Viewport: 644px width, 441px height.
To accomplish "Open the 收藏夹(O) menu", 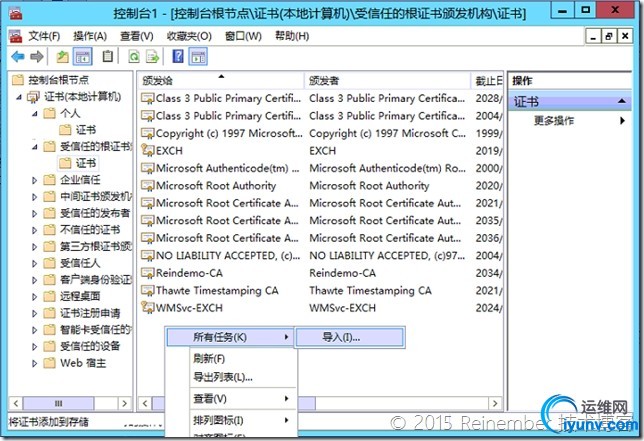I will pos(189,36).
